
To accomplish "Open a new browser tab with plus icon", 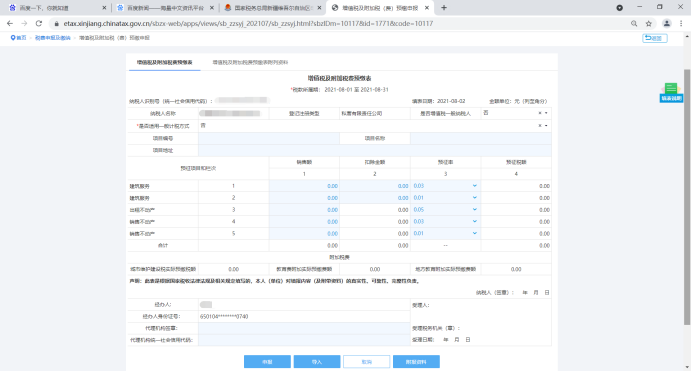I will tap(444, 7).
